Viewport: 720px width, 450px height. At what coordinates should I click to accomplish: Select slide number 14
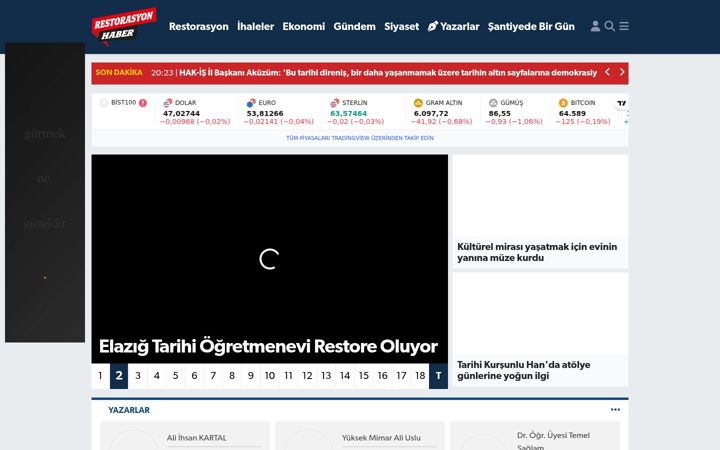coord(345,376)
